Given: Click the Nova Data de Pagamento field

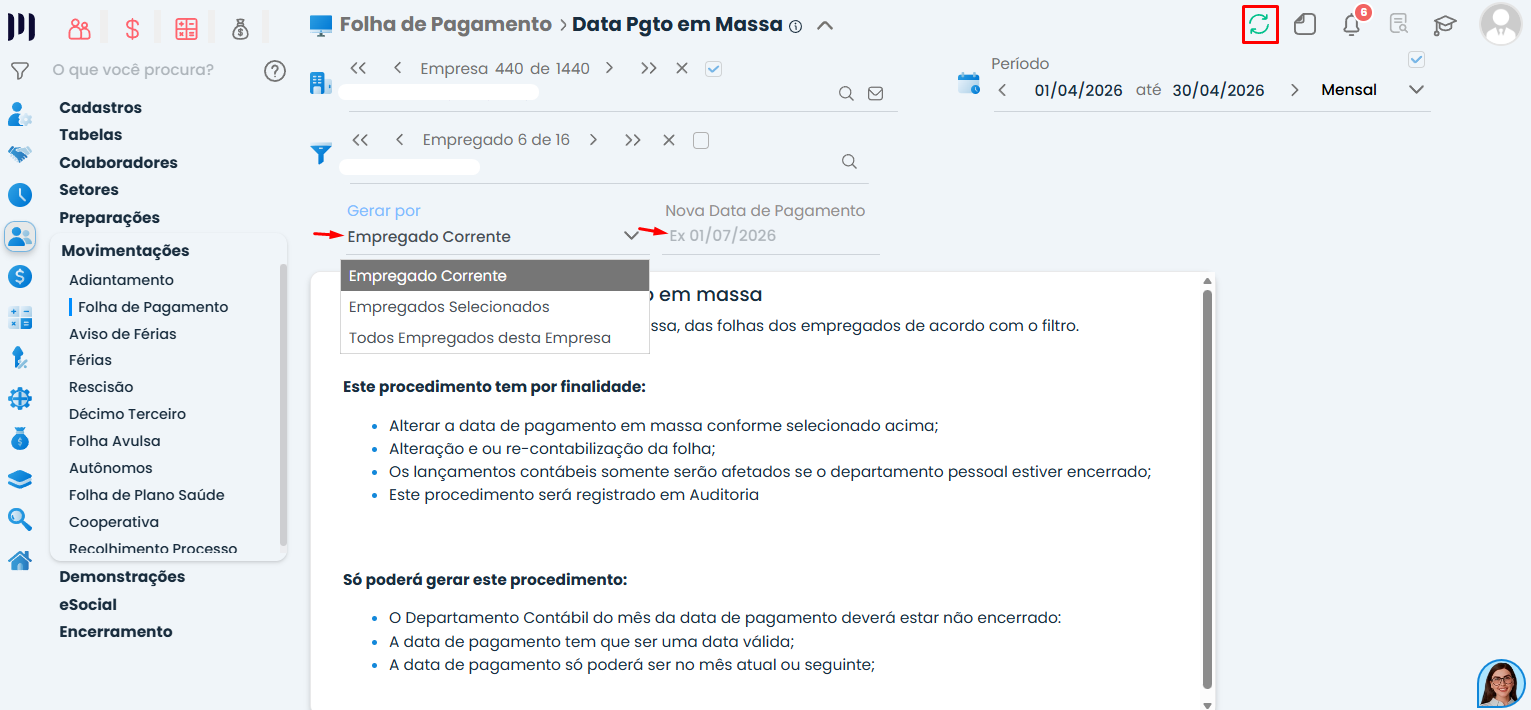Looking at the screenshot, I should [x=772, y=236].
